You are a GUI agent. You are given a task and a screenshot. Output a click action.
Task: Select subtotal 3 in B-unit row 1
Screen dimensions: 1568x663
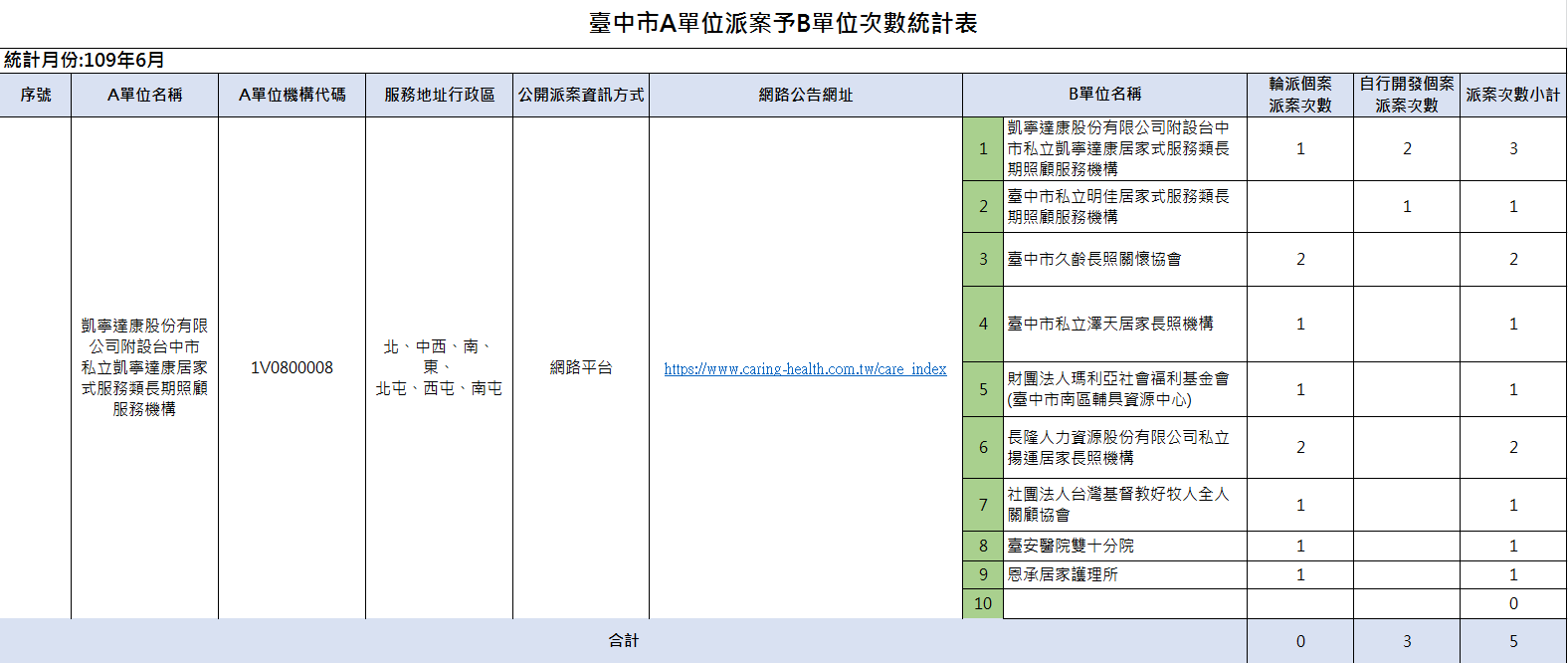coord(1513,148)
